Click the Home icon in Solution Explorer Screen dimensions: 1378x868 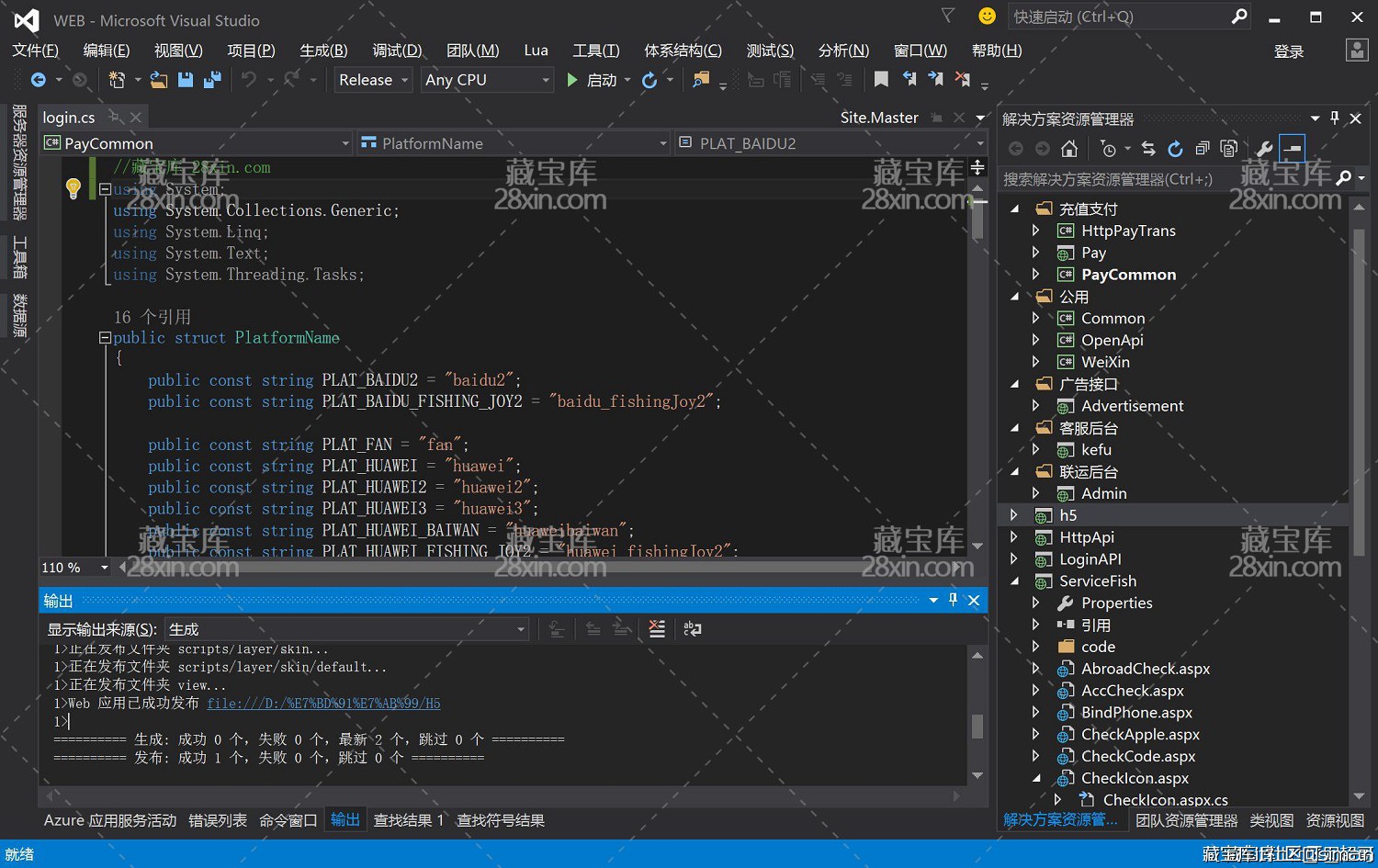(x=1069, y=149)
